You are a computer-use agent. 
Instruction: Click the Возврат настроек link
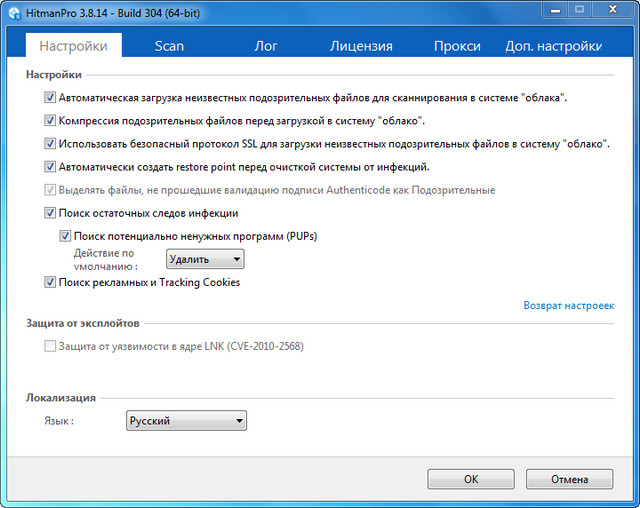pyautogui.click(x=568, y=305)
